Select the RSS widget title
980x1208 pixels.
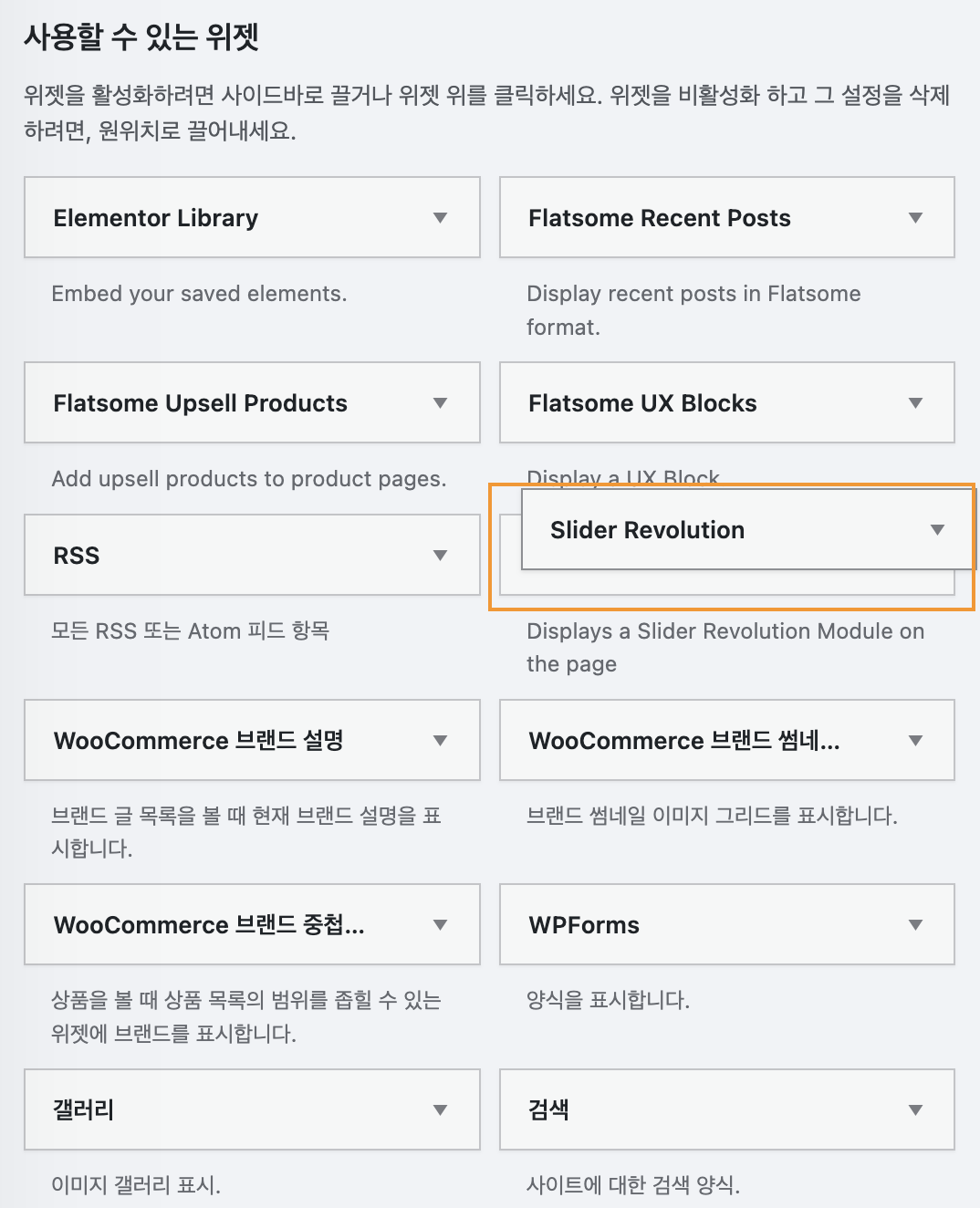pyautogui.click(x=77, y=556)
